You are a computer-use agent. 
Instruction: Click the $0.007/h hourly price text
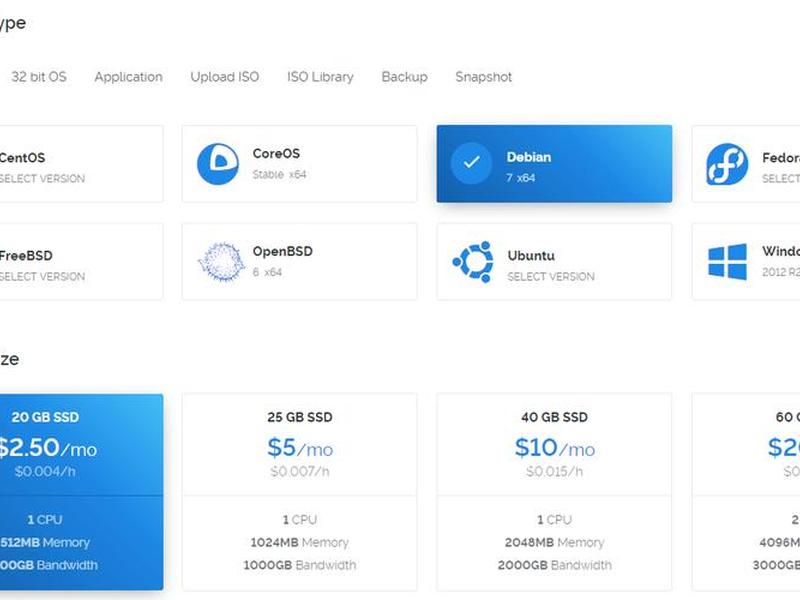pyautogui.click(x=300, y=471)
